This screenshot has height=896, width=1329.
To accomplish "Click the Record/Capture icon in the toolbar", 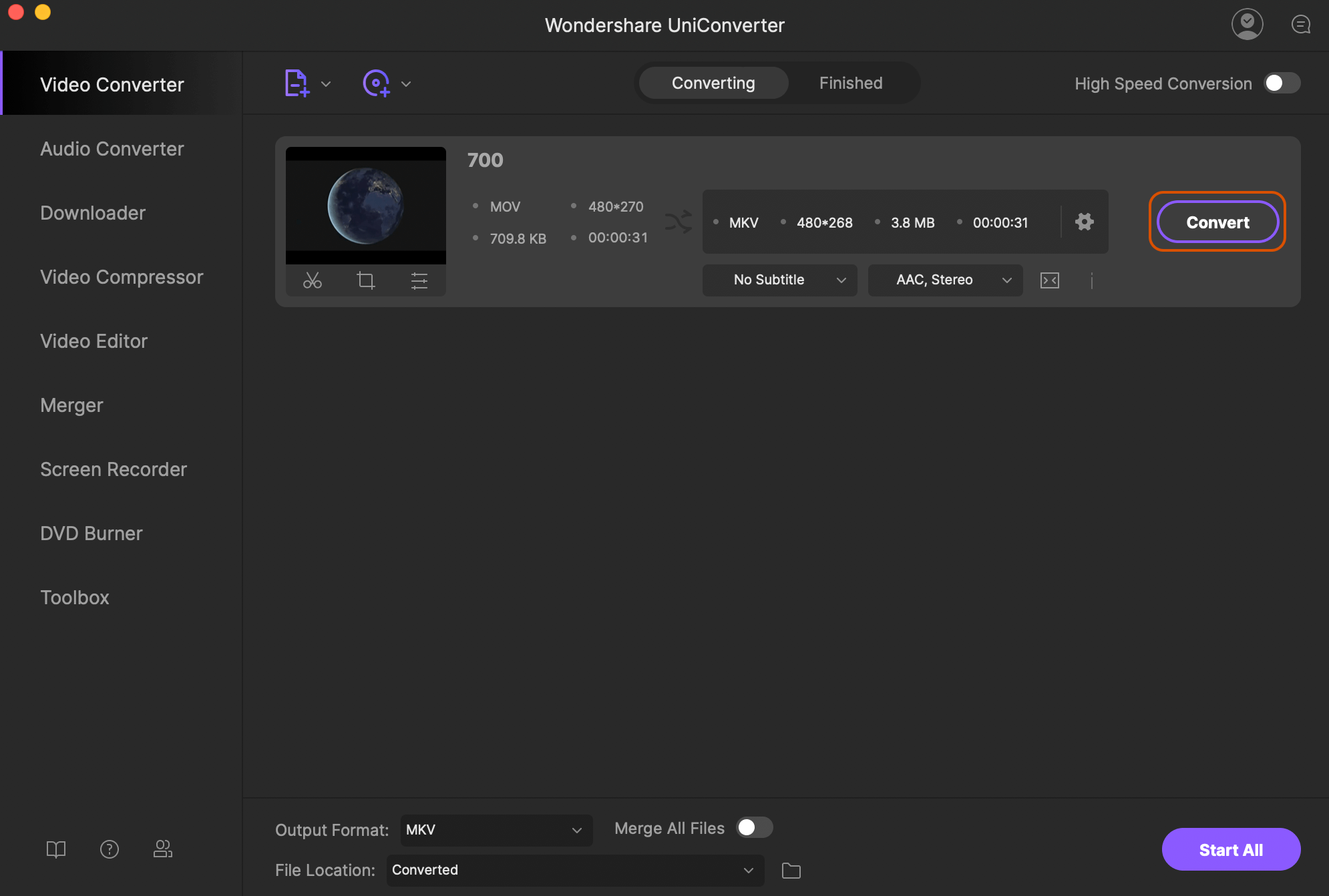I will (x=377, y=83).
